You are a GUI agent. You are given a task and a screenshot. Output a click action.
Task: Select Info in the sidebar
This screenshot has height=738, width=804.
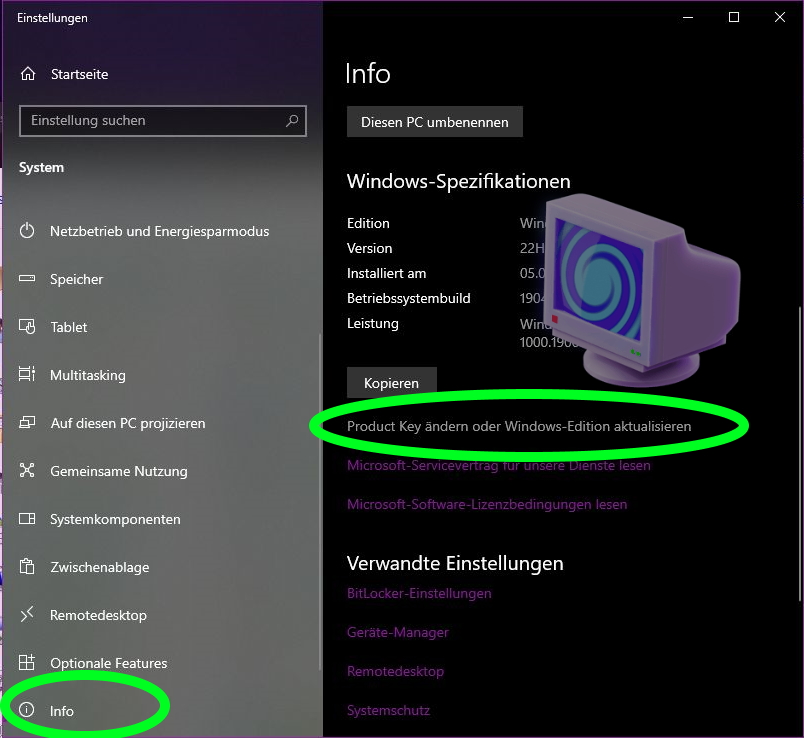click(62, 711)
